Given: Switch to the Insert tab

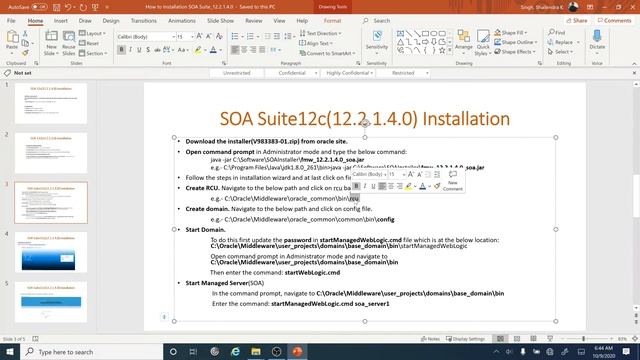Looking at the screenshot, I should click(x=61, y=20).
